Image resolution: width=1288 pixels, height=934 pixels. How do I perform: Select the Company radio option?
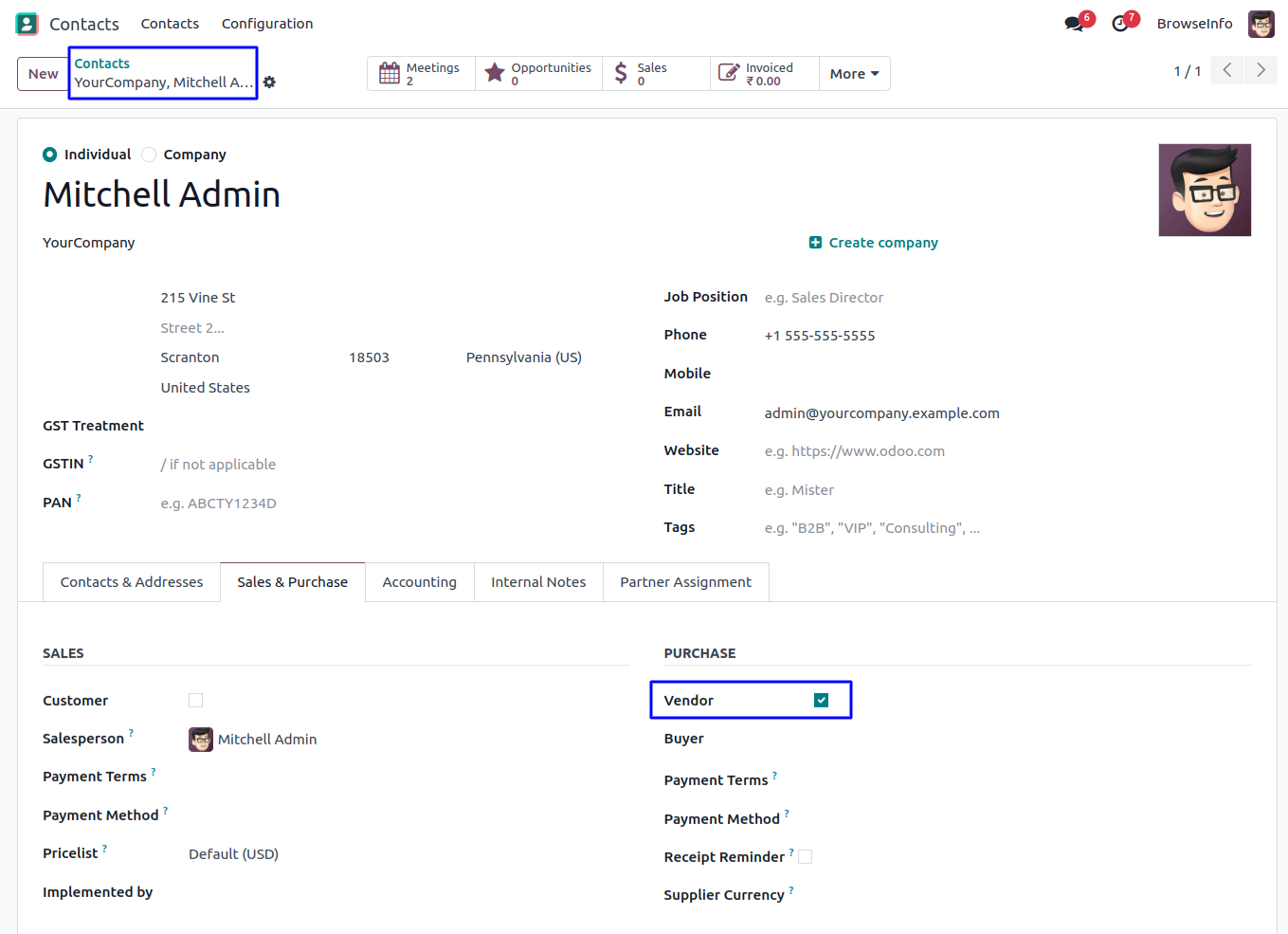(149, 155)
